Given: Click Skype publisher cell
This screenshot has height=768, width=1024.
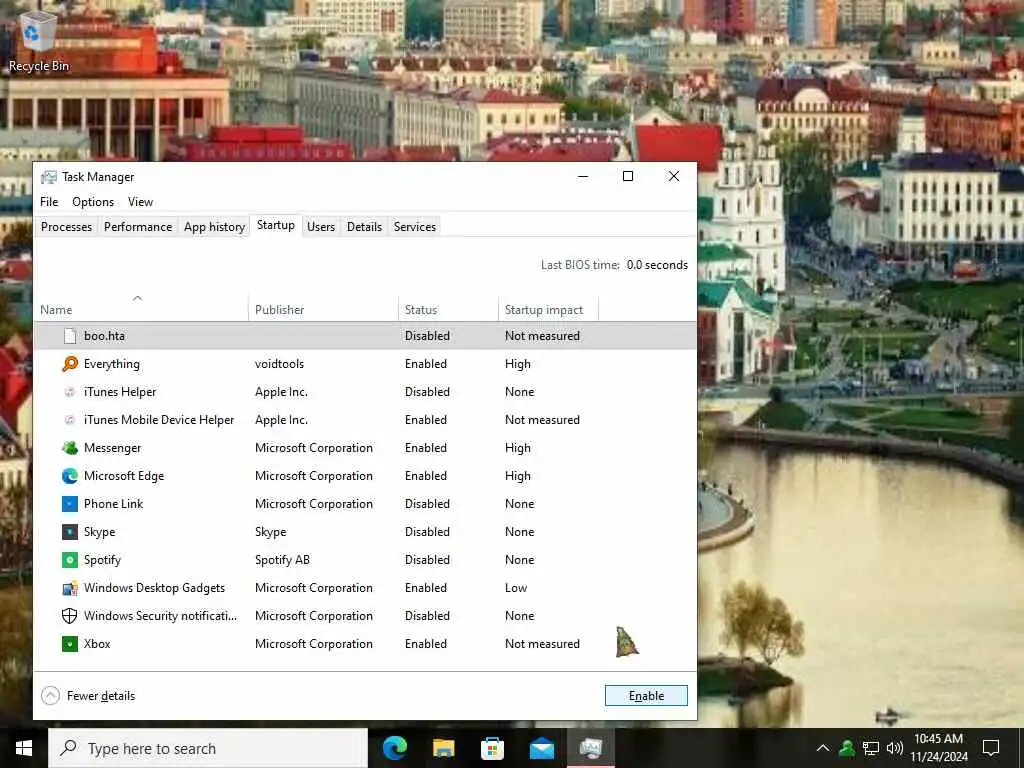Looking at the screenshot, I should (x=270, y=532).
